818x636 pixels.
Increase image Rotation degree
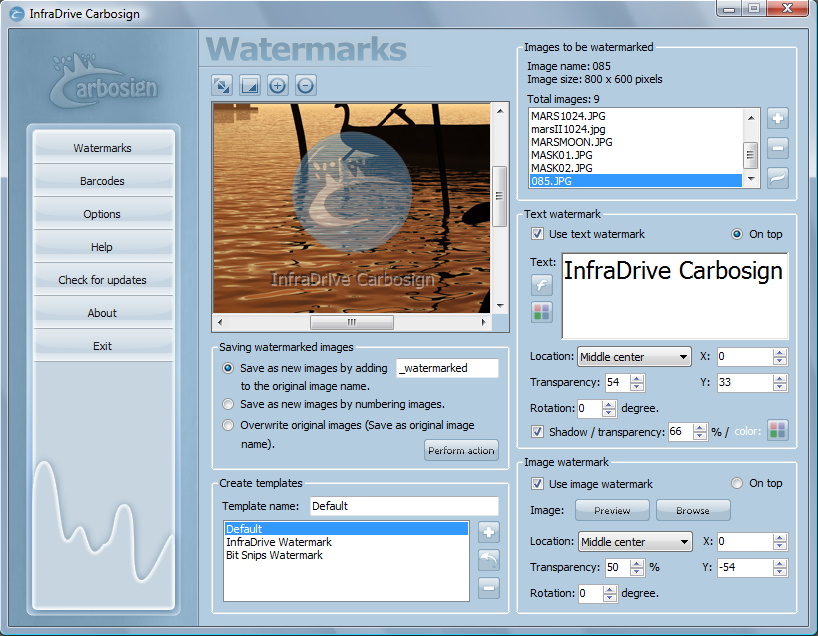[x=609, y=590]
